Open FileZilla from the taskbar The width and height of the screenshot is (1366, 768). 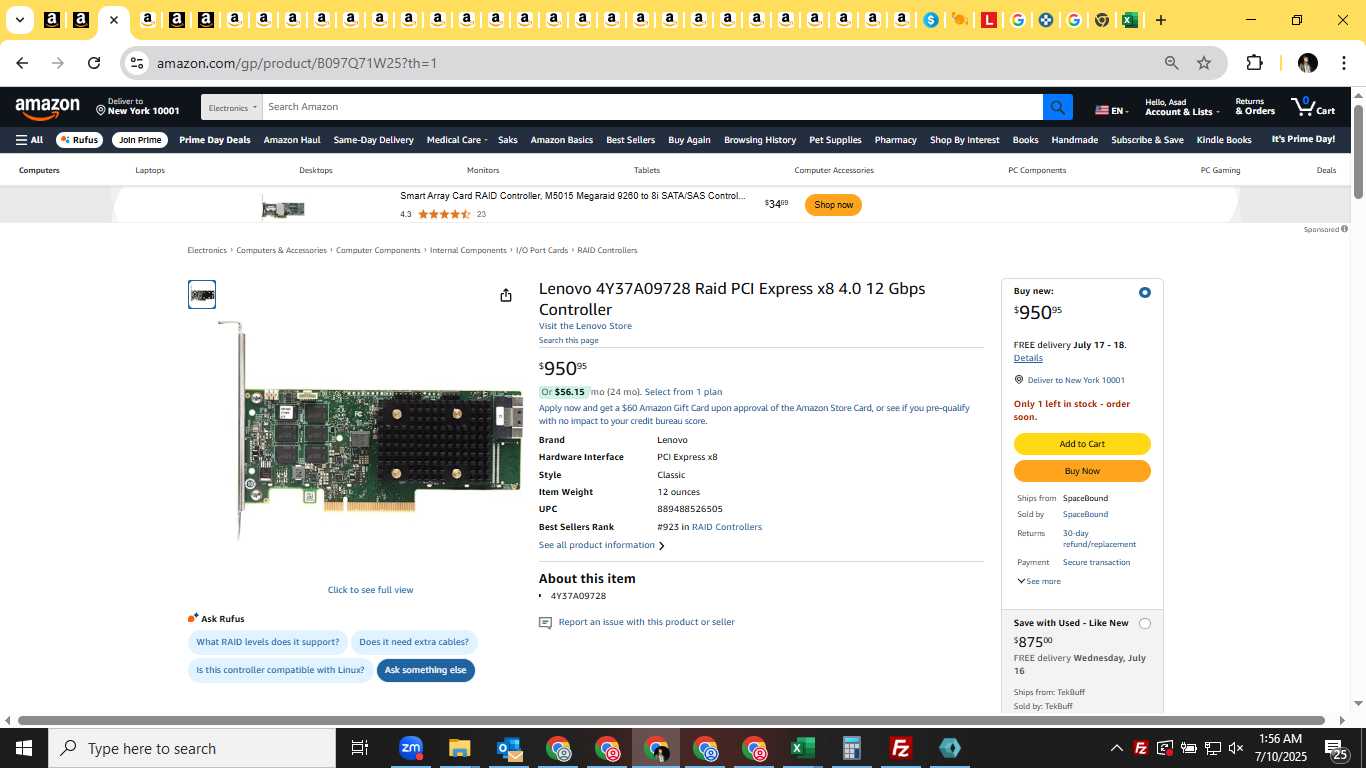pos(901,748)
